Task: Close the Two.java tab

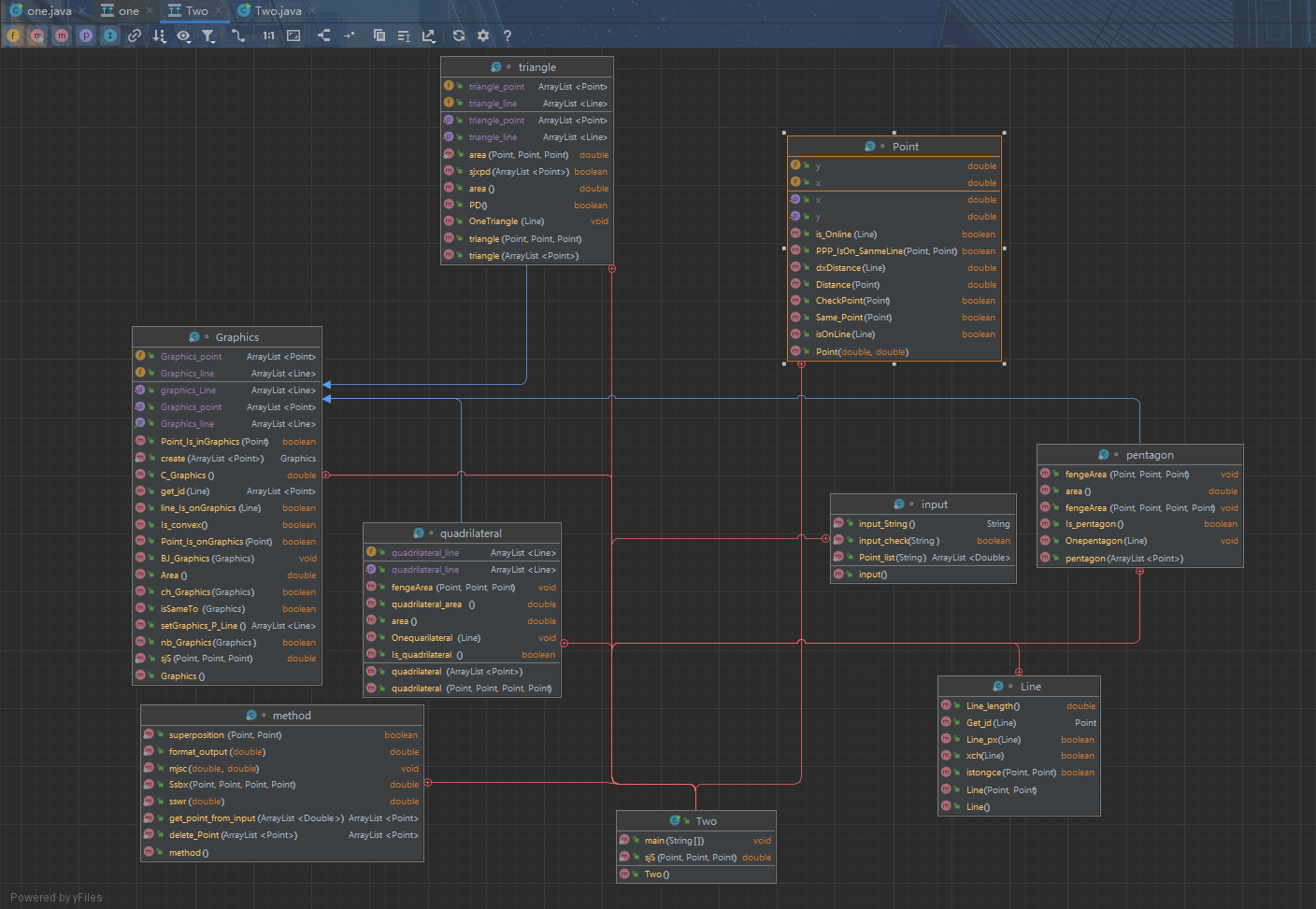Action: 312,11
